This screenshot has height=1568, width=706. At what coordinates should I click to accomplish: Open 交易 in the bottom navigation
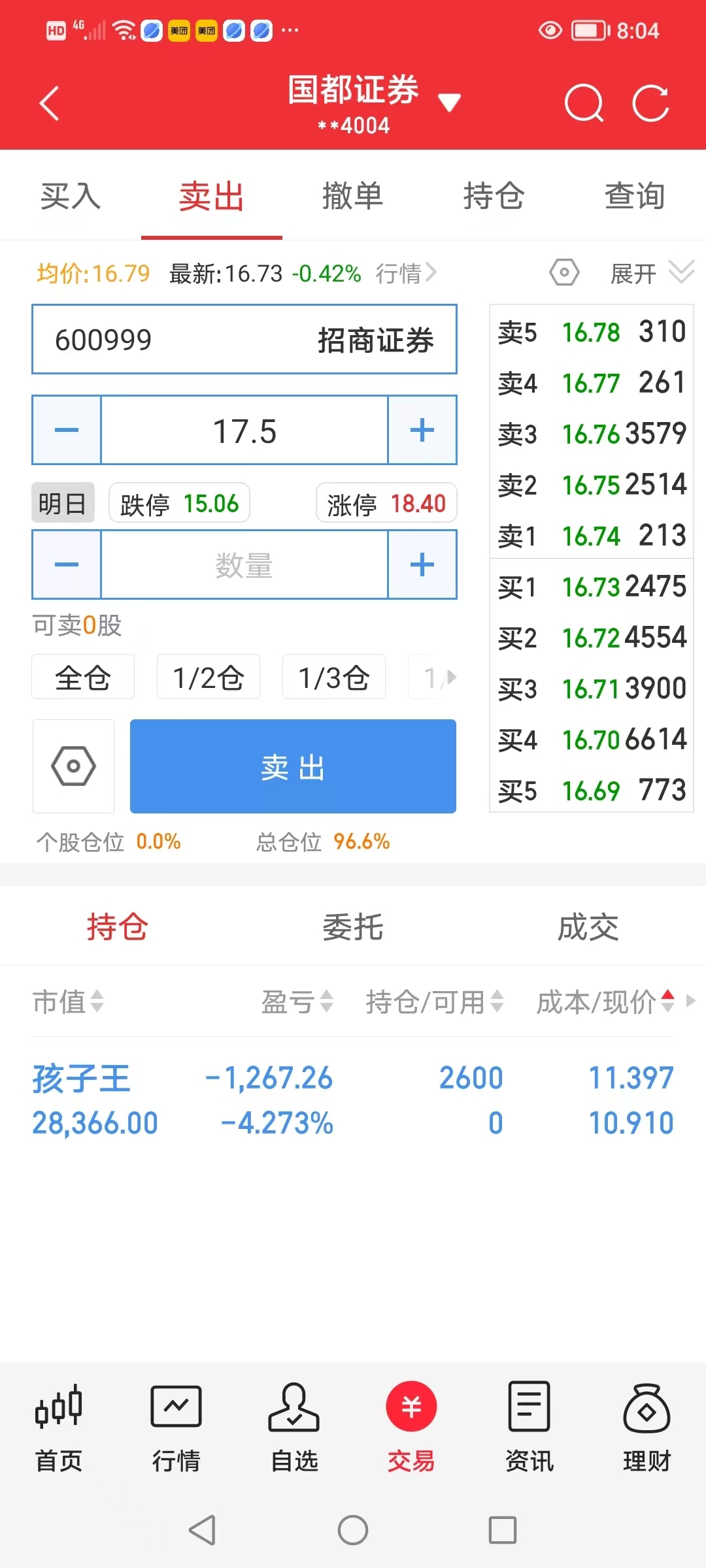point(412,1427)
